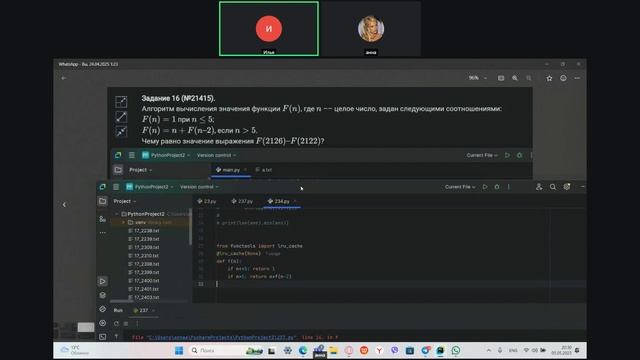The width and height of the screenshot is (640, 360).
Task: Go back with viewer arrow icon
Action: [64, 78]
